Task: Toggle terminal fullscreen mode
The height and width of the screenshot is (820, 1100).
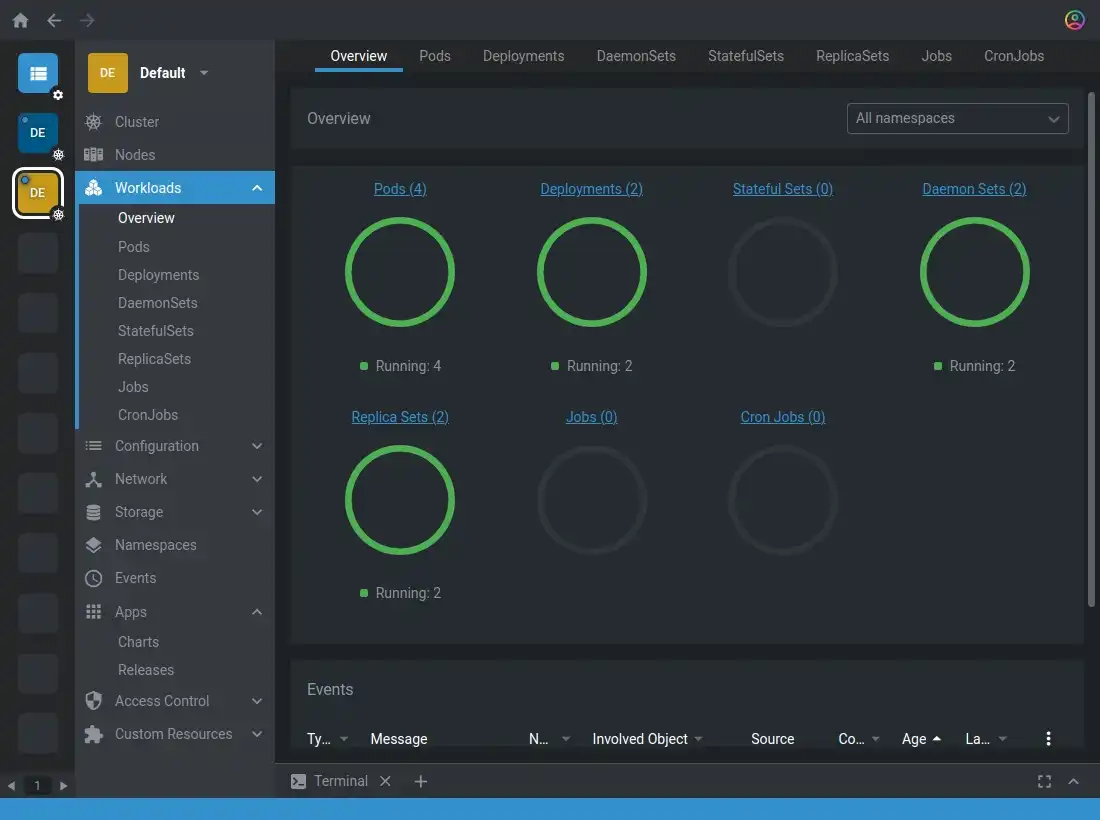Action: [x=1044, y=781]
